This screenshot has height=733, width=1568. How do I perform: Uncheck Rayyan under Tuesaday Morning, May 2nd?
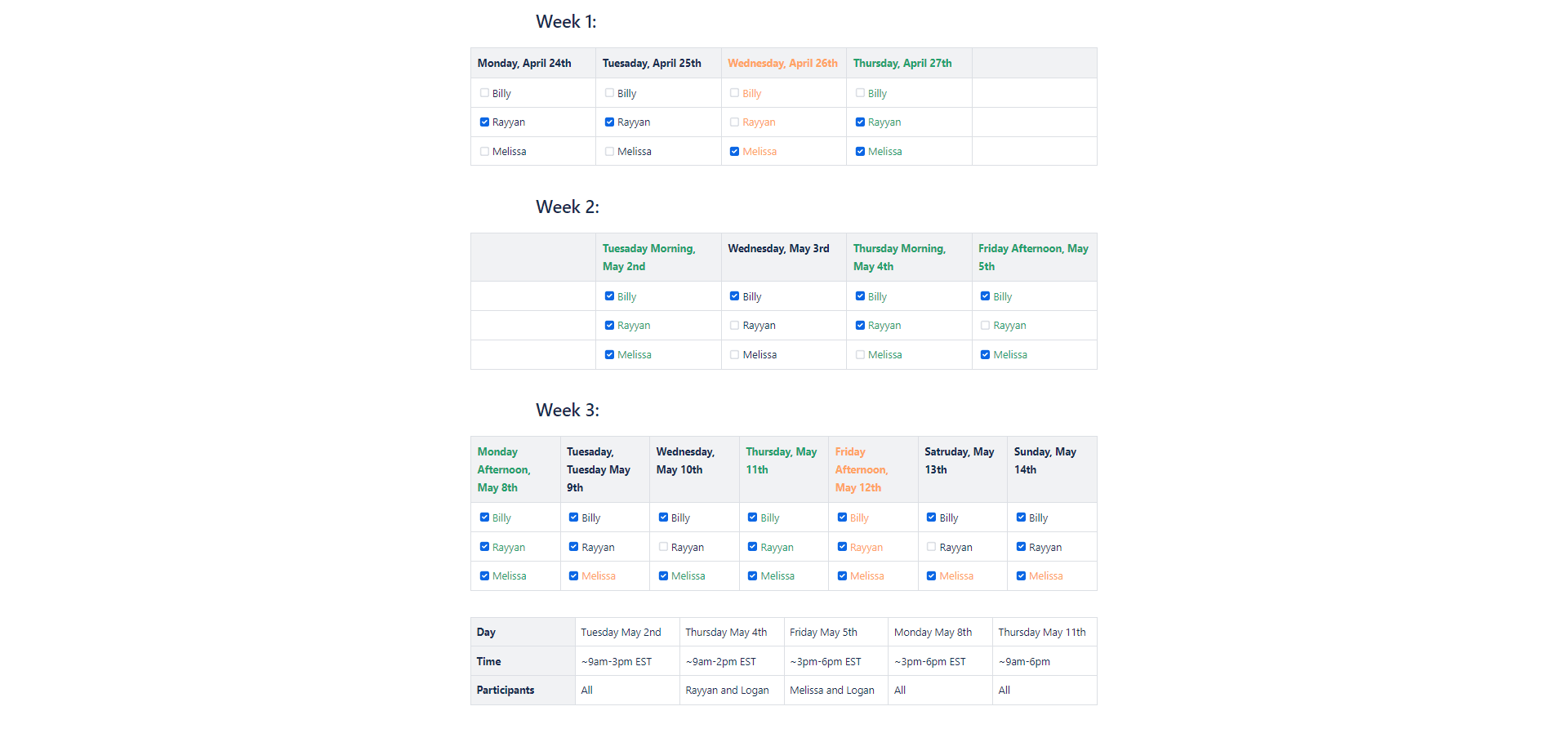click(x=609, y=325)
